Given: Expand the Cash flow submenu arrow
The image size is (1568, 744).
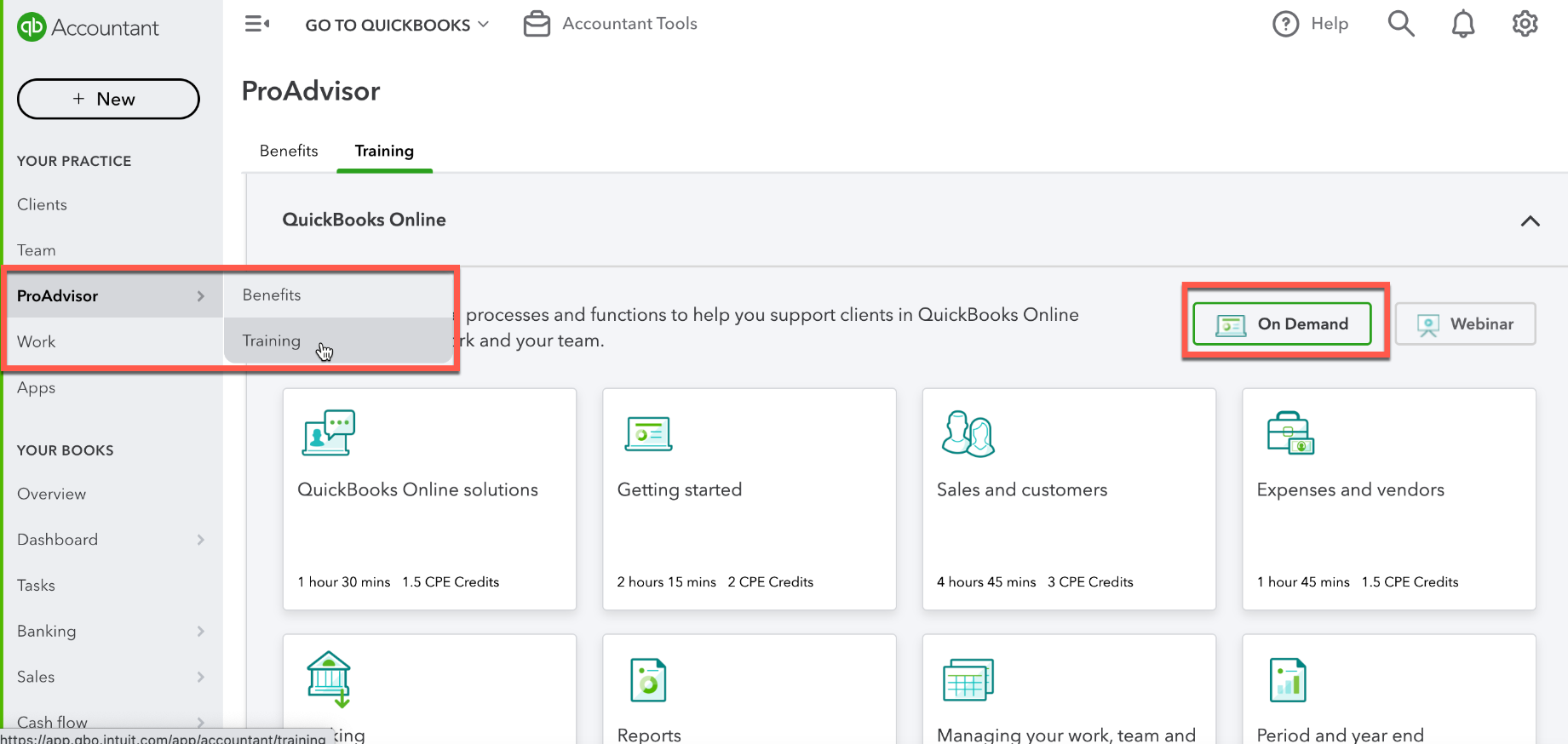Looking at the screenshot, I should [201, 722].
